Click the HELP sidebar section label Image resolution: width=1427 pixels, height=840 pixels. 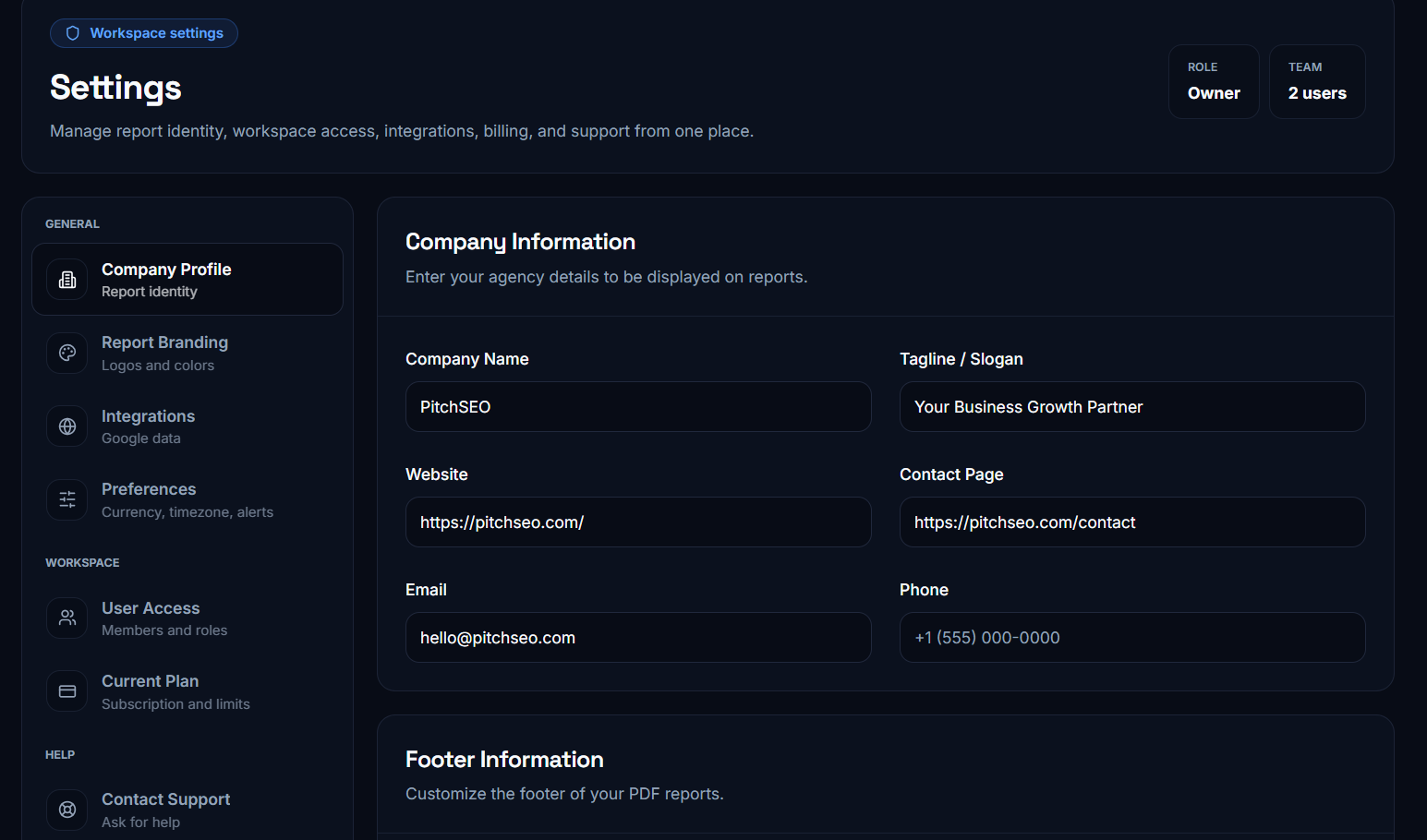pos(60,755)
